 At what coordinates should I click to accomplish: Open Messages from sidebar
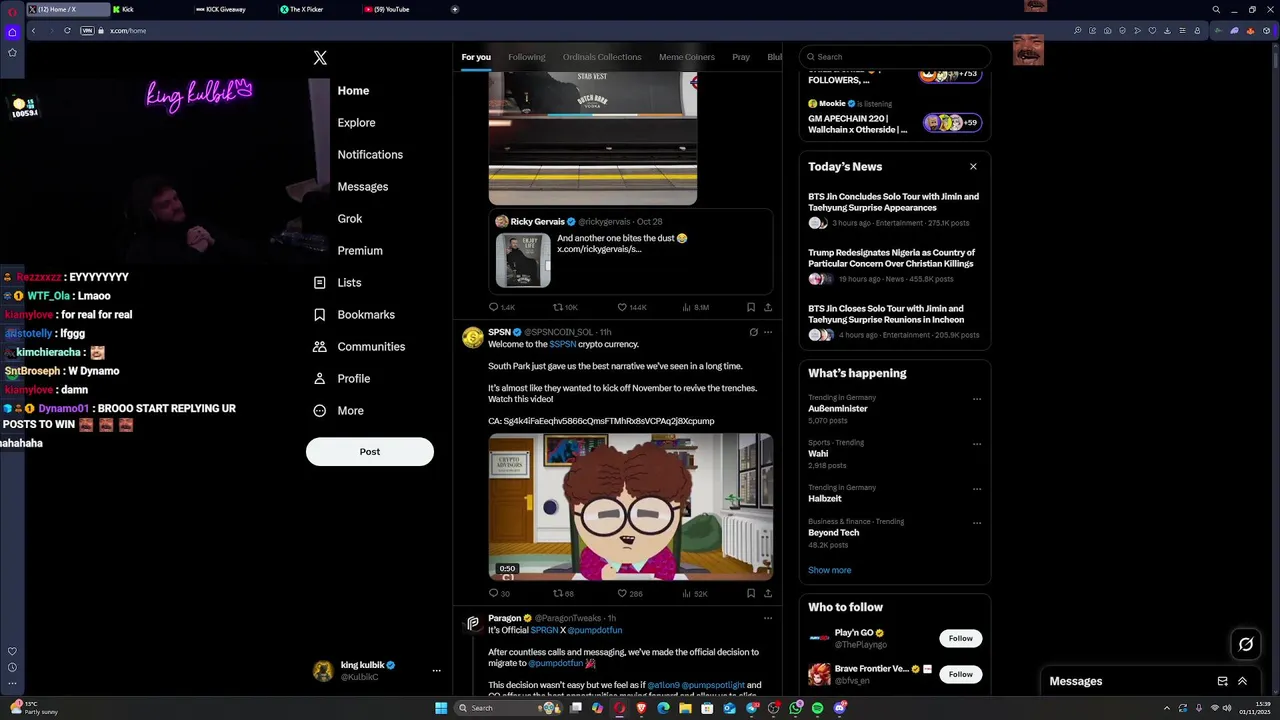click(363, 187)
